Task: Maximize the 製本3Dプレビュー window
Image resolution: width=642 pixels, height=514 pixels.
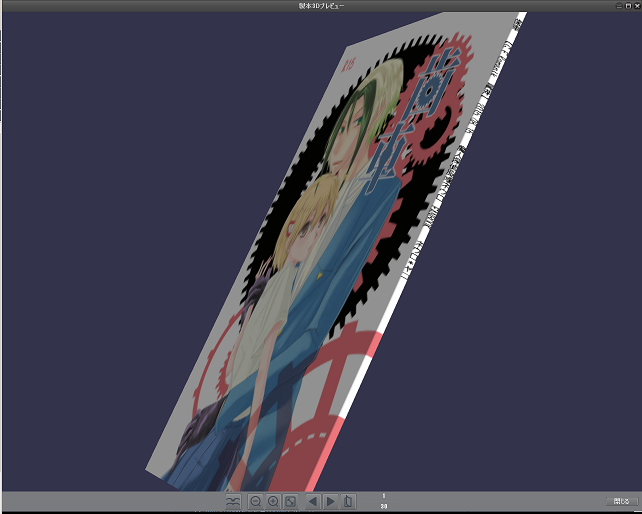Action: 628,6
